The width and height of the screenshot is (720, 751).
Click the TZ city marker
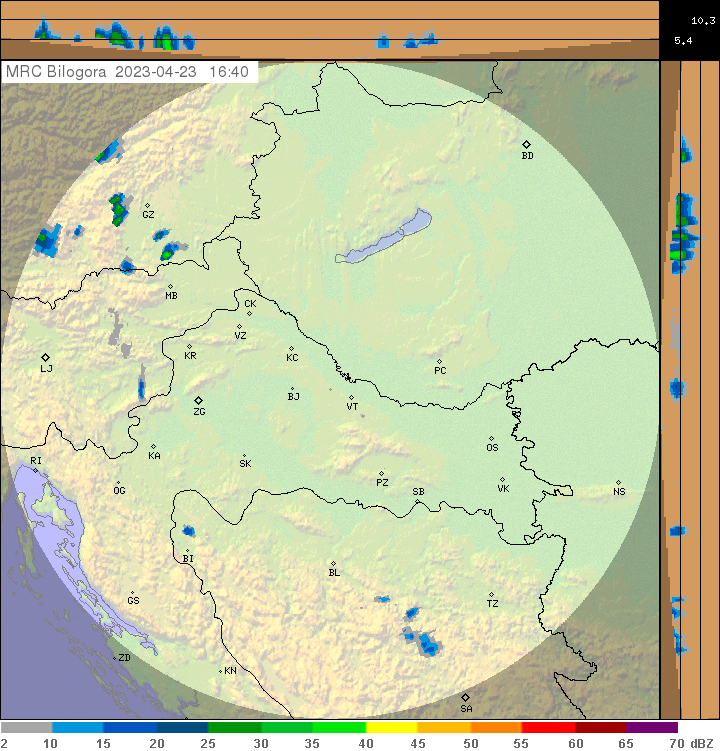[491, 595]
